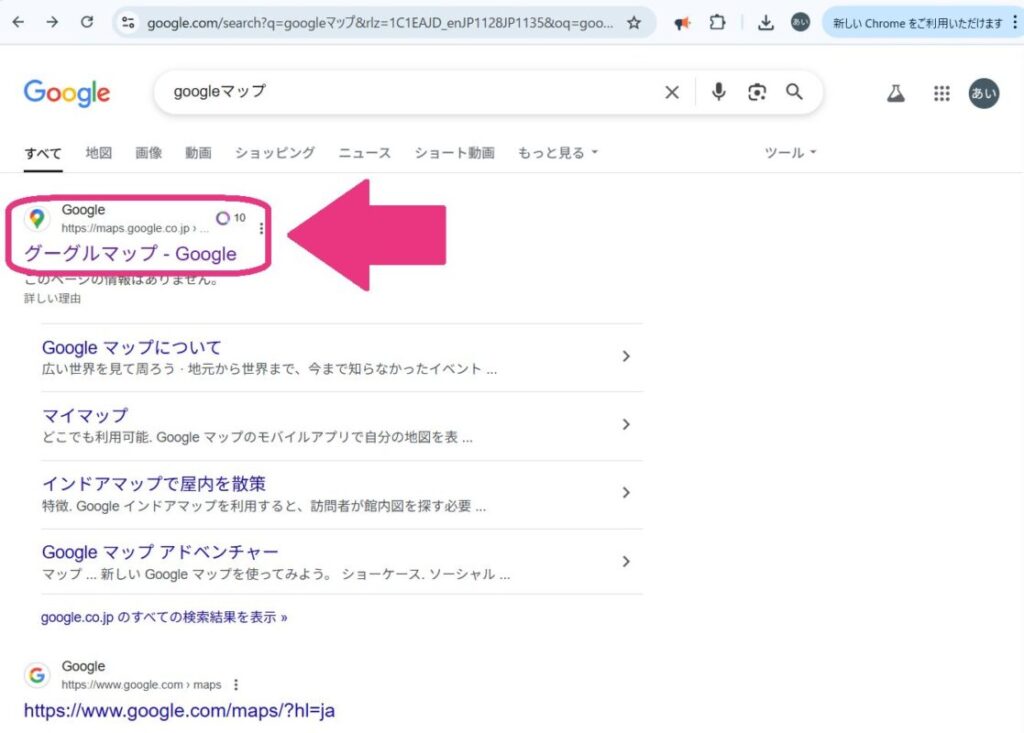Open the ツール dropdown
Screen dimensions: 1024x733
[x=790, y=153]
